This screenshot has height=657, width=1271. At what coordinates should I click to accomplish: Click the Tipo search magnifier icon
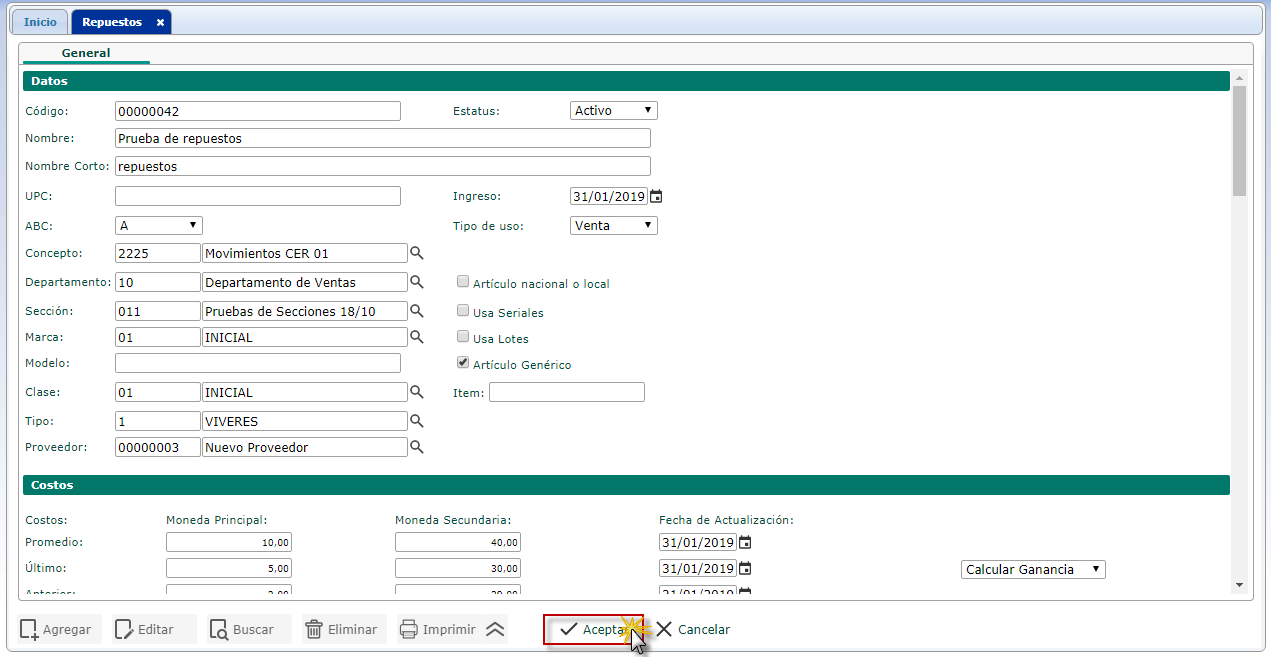point(417,421)
